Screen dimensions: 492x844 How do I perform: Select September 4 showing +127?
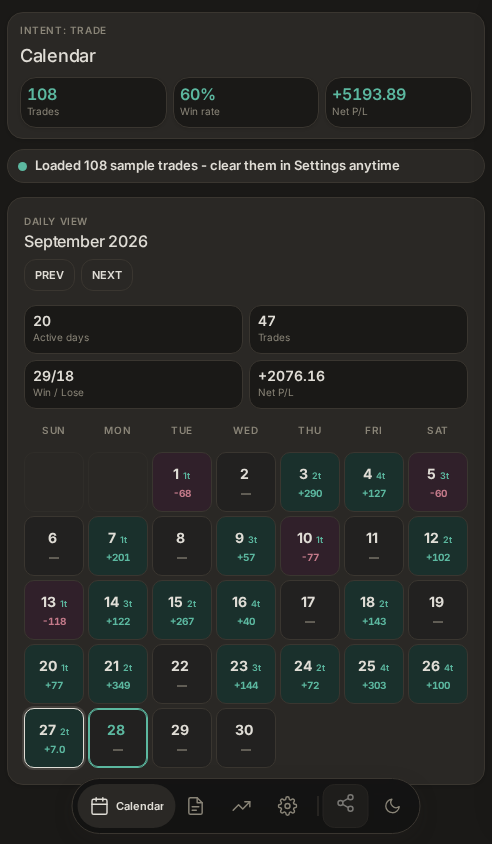click(x=374, y=482)
